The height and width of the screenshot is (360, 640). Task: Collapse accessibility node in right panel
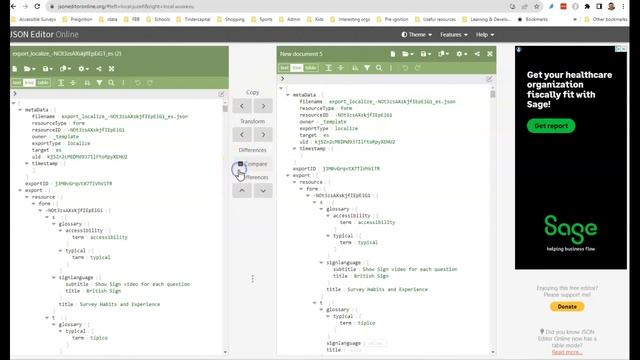[x=328, y=216]
